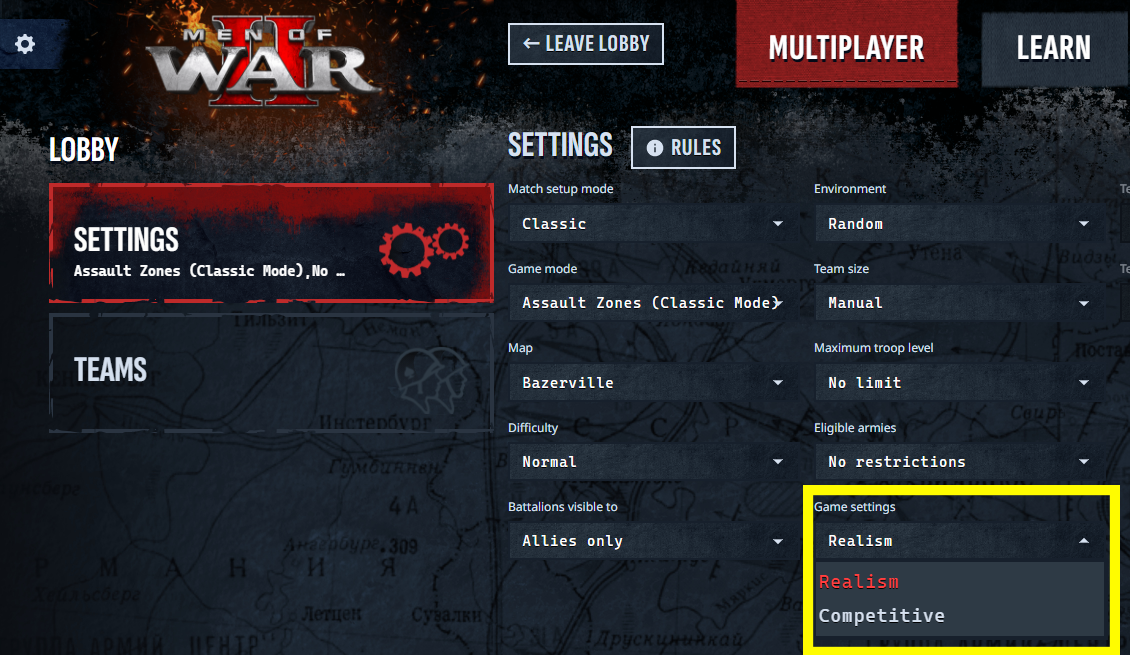Switch to the Multiplayer tab
This screenshot has height=655, width=1130.
[846, 45]
